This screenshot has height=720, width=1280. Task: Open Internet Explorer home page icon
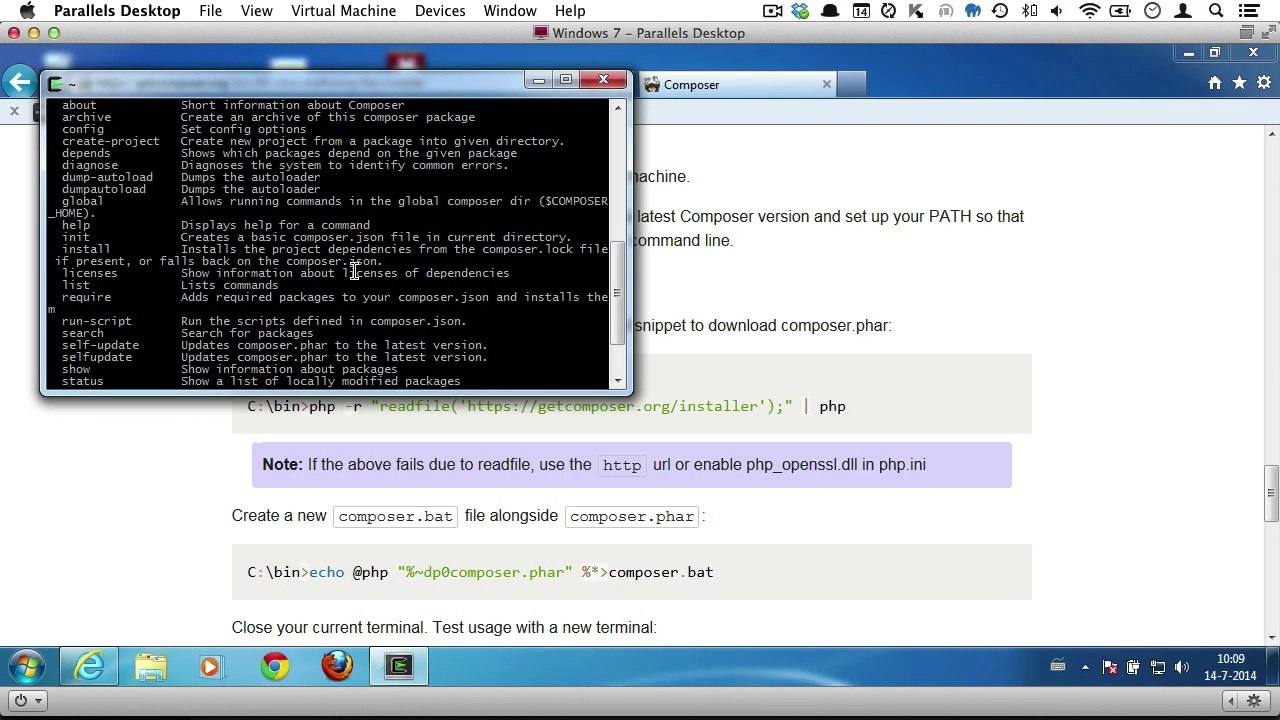[1215, 84]
